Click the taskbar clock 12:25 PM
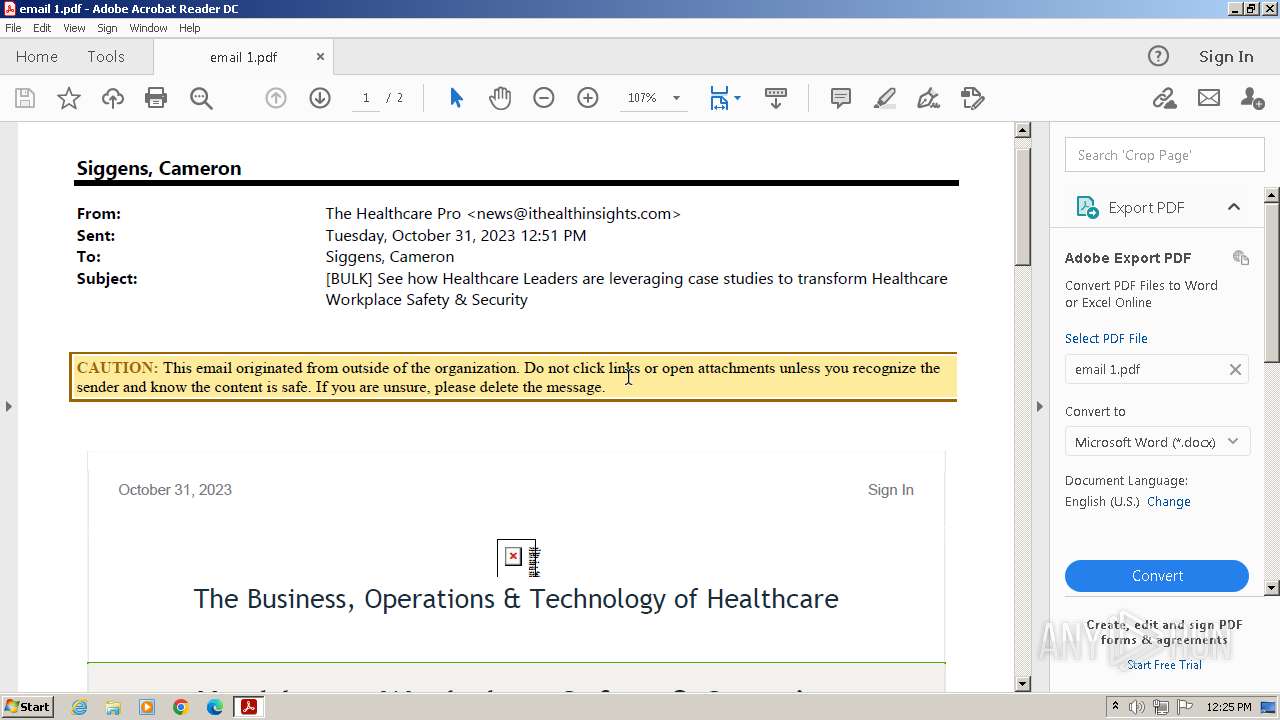 [1228, 707]
